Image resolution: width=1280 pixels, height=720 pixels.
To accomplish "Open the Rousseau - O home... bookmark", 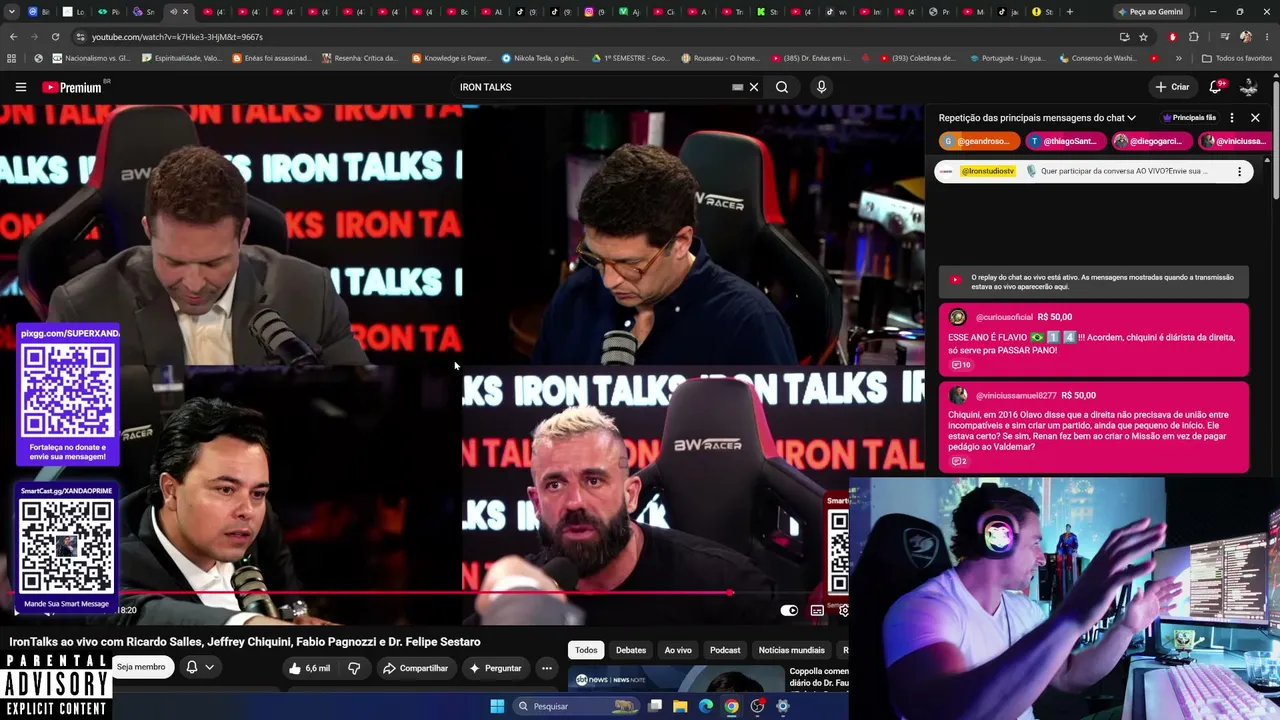I will 720,58.
